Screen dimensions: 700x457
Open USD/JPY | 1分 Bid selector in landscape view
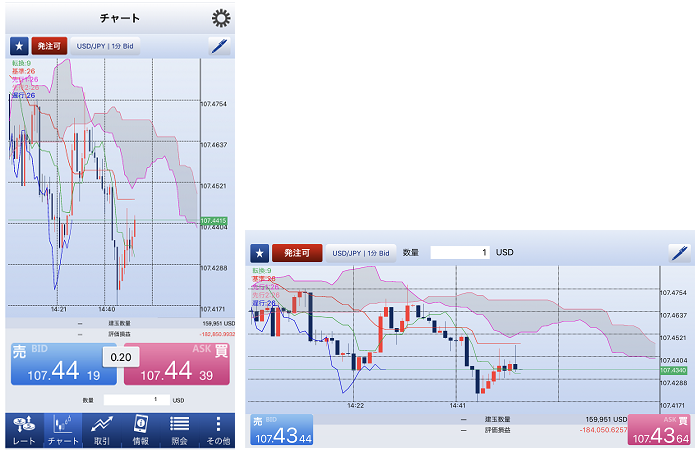pos(361,253)
